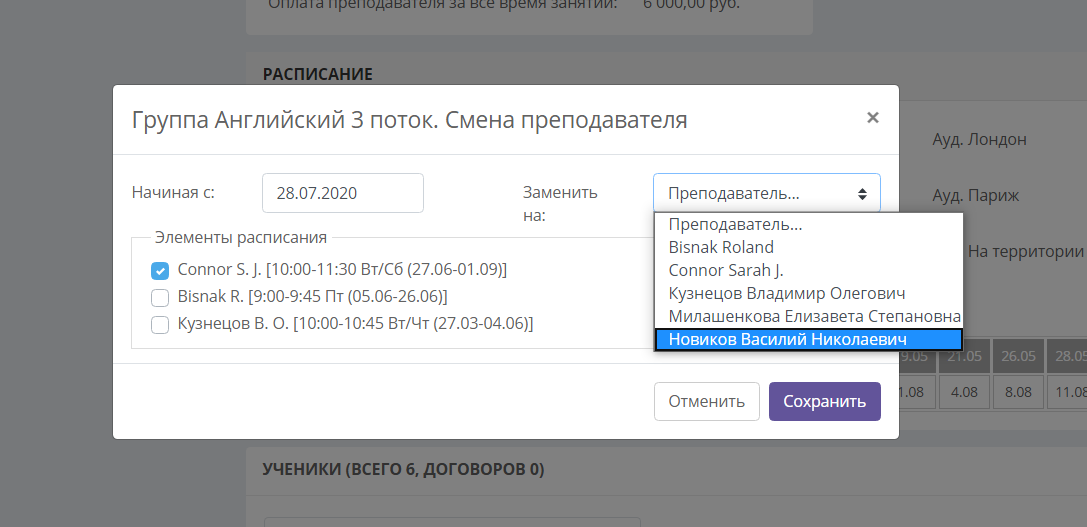Uncheck Connor S. J. schedule element checkbox
The height and width of the screenshot is (527, 1087).
[159, 270]
